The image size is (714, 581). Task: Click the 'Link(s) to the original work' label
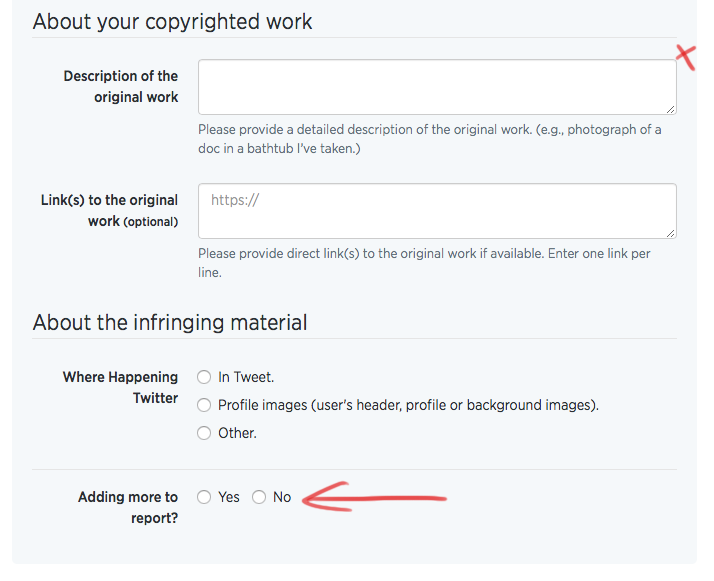coord(109,210)
